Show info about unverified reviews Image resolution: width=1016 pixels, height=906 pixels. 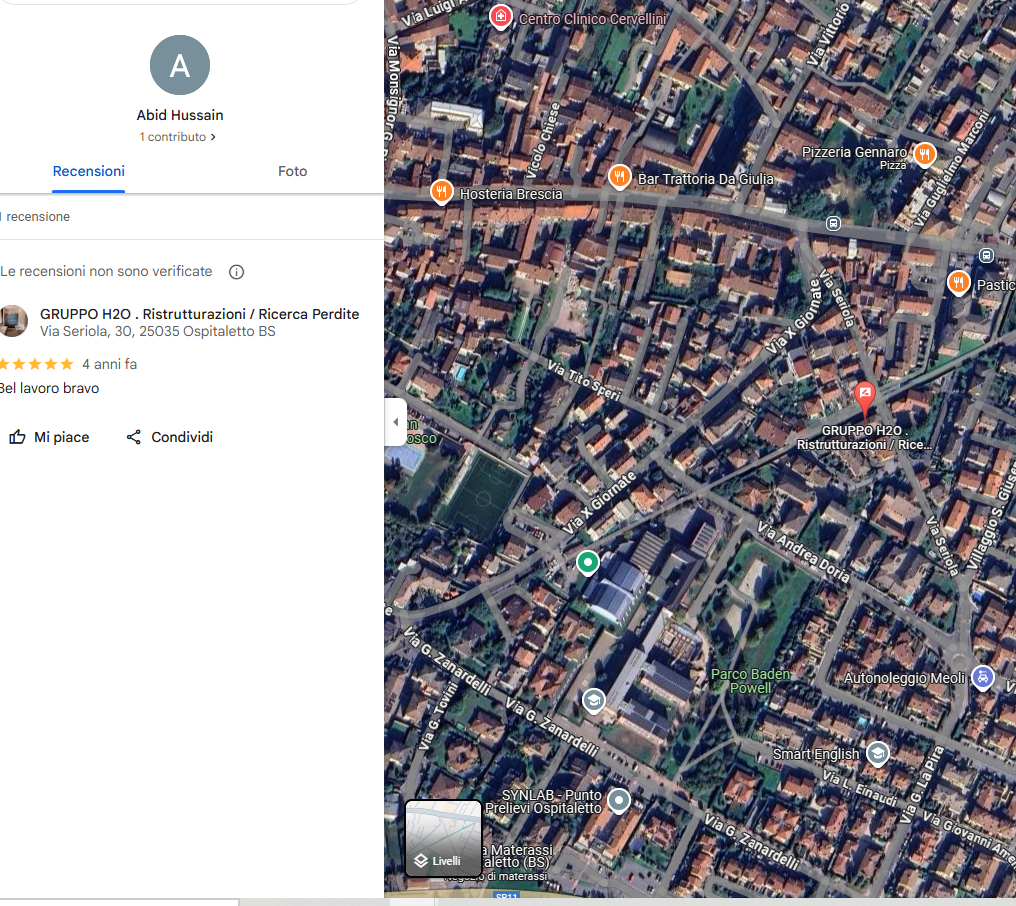237,272
